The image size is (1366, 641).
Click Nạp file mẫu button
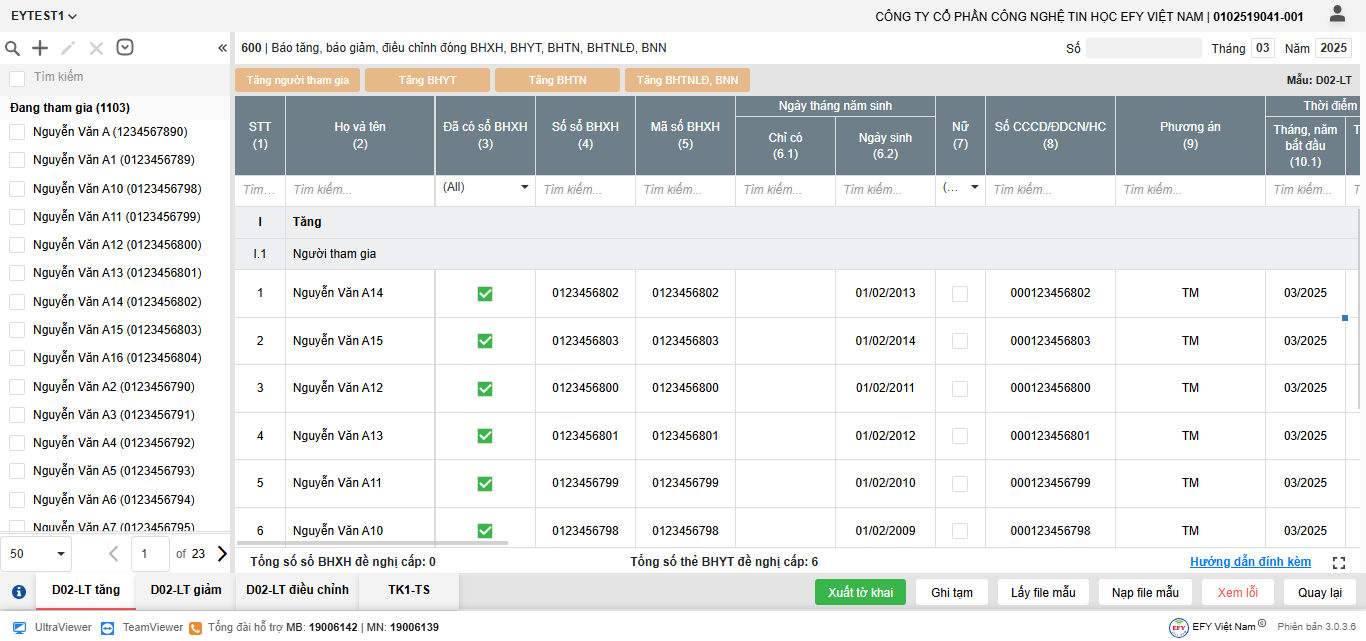click(x=1145, y=592)
